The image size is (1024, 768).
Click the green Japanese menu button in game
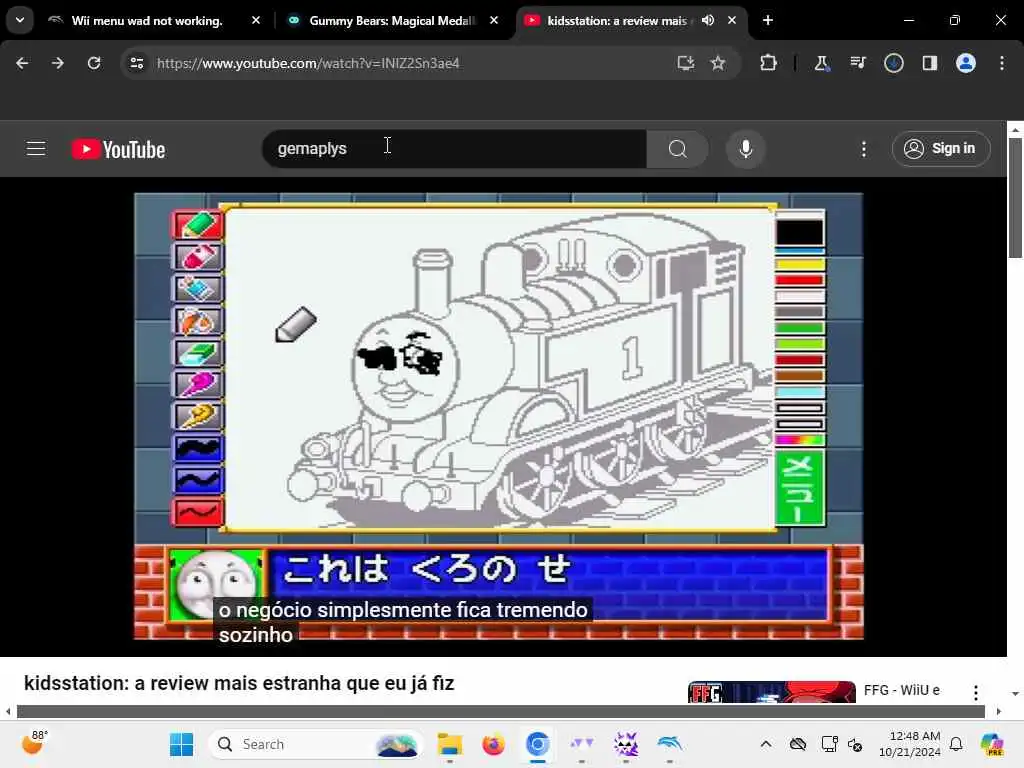[x=800, y=487]
